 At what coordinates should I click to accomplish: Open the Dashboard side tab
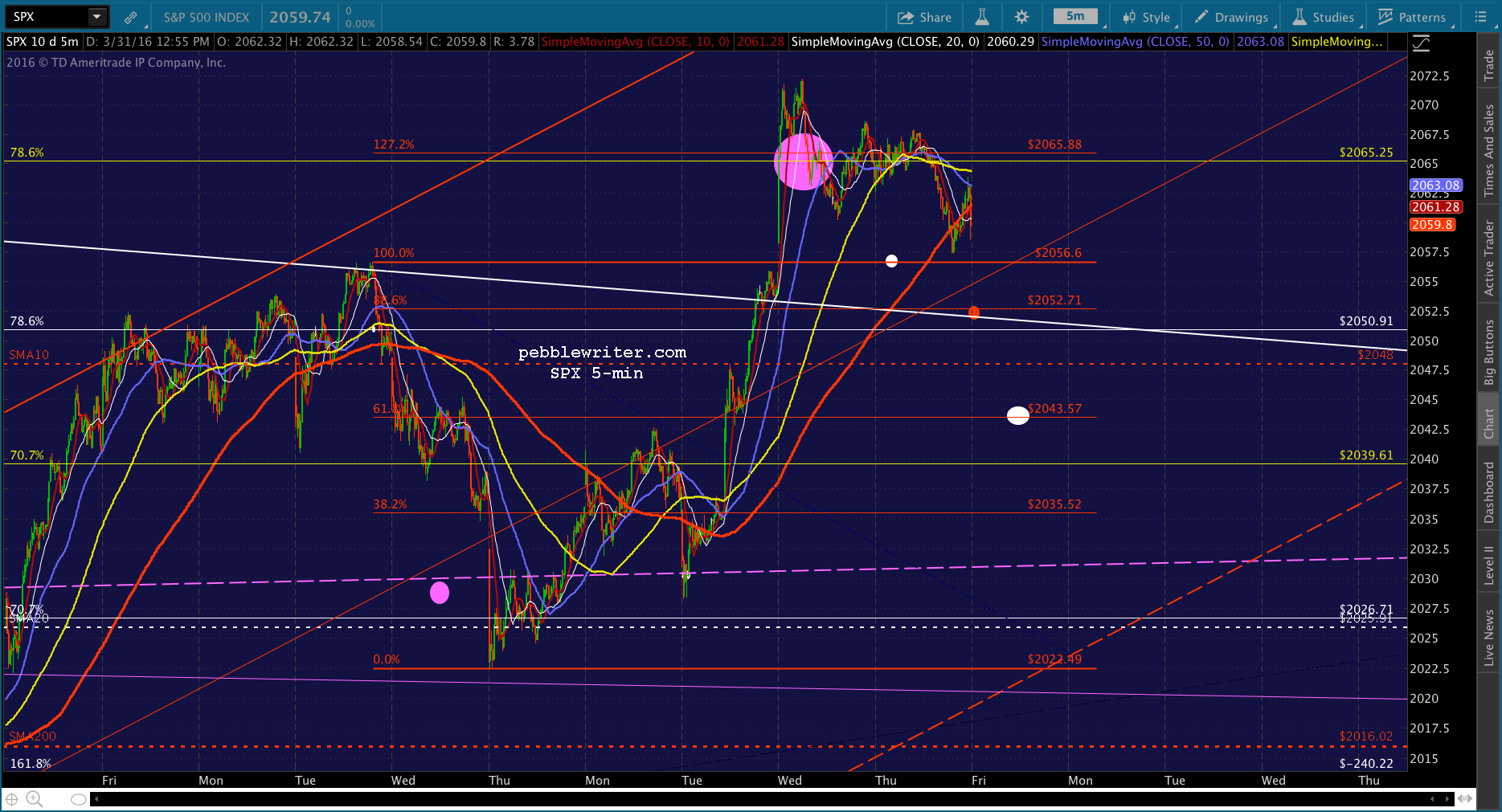click(x=1489, y=492)
